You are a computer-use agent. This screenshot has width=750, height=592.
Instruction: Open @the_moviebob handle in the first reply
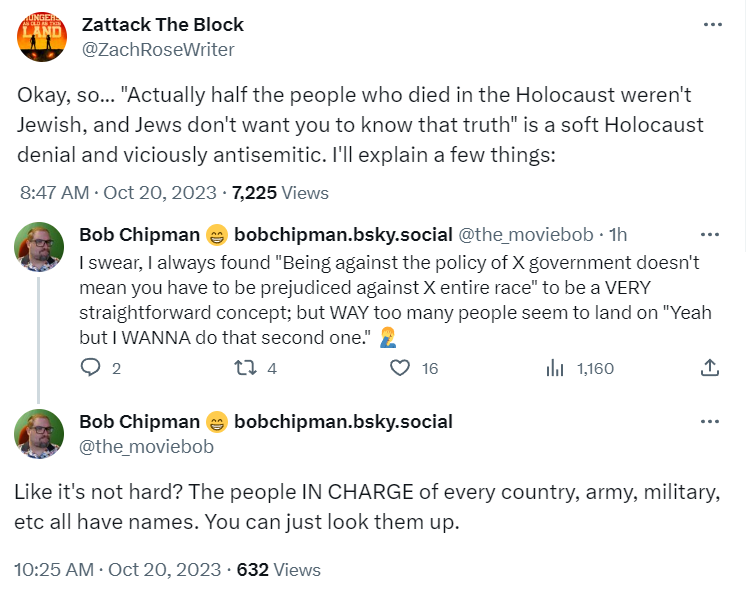point(524,235)
